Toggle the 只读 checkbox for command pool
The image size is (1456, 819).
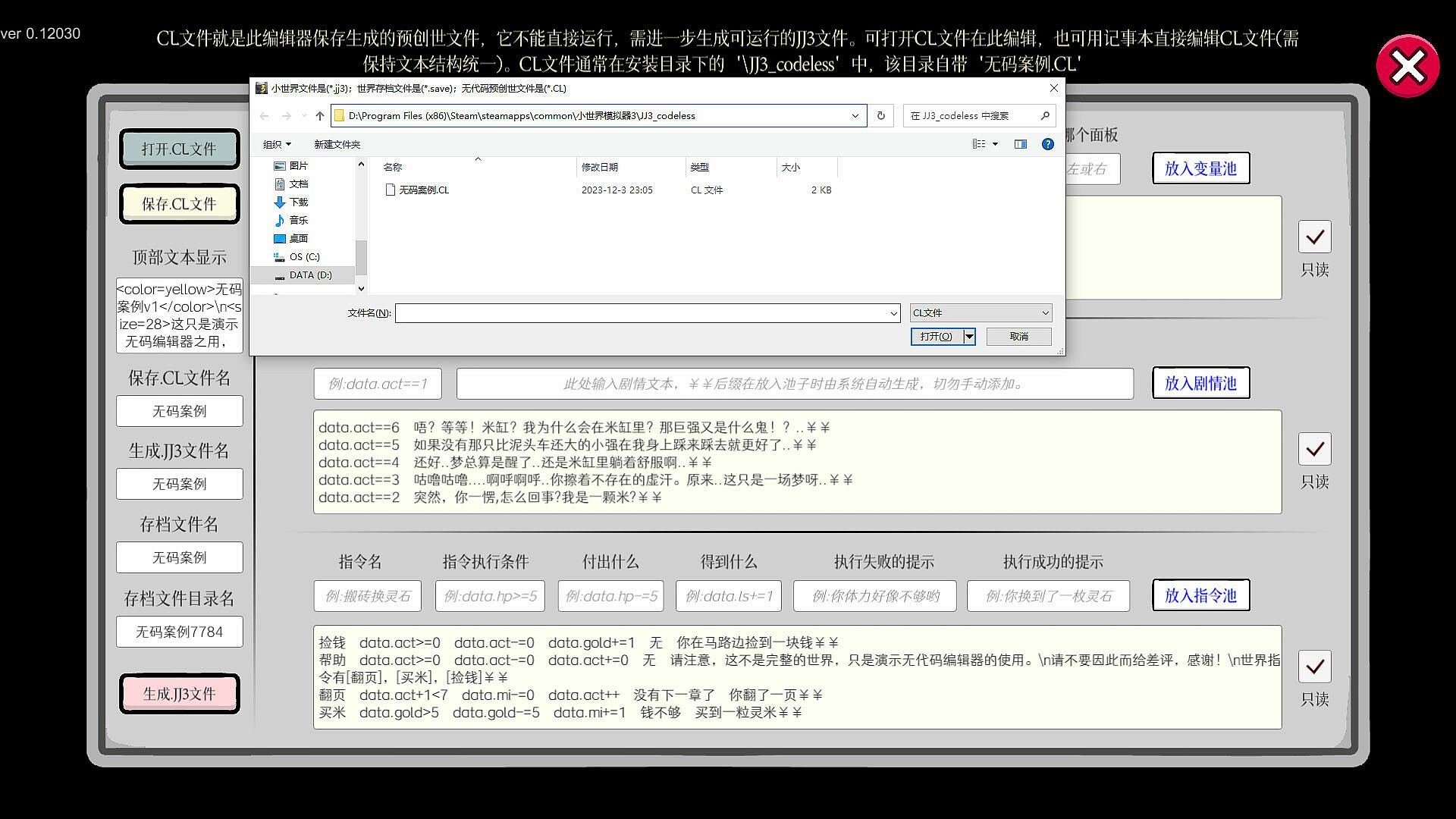[1314, 667]
